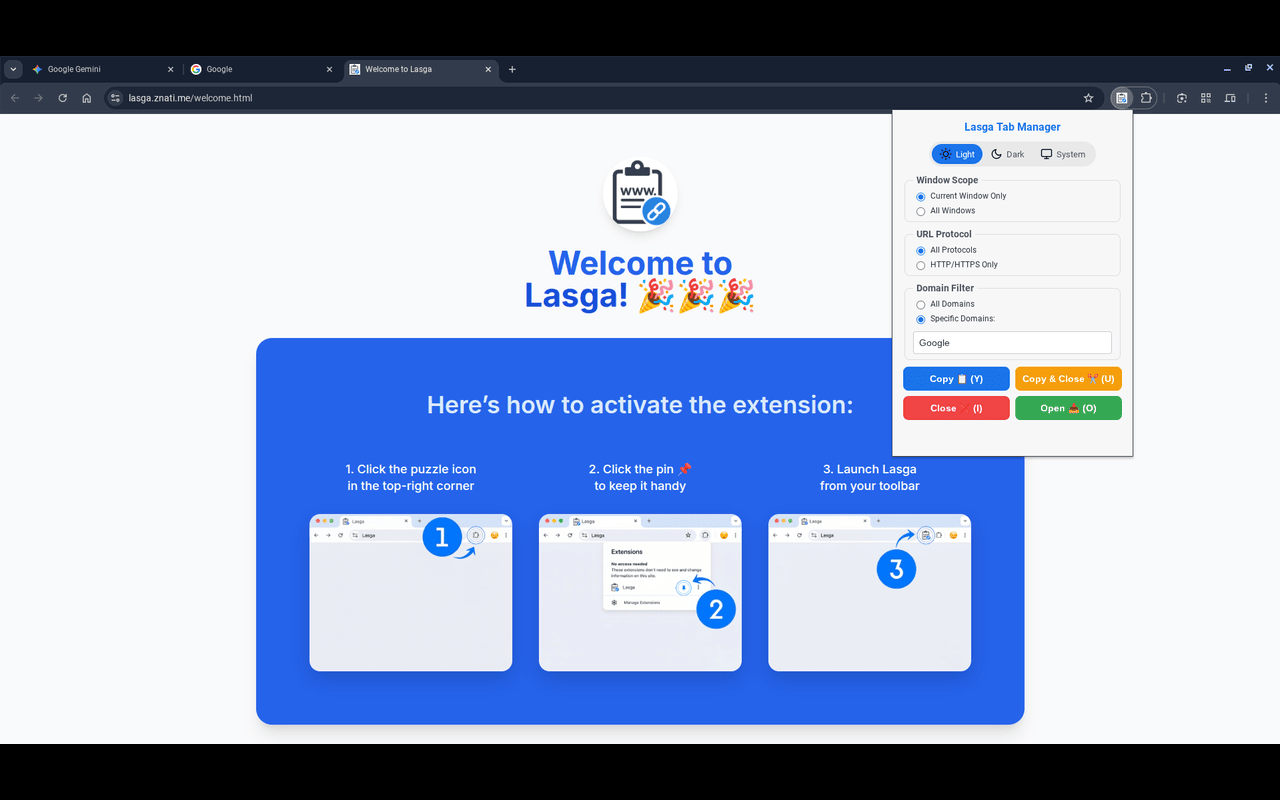
Task: Click step 3 launch Lasga screenshot
Action: [870, 592]
